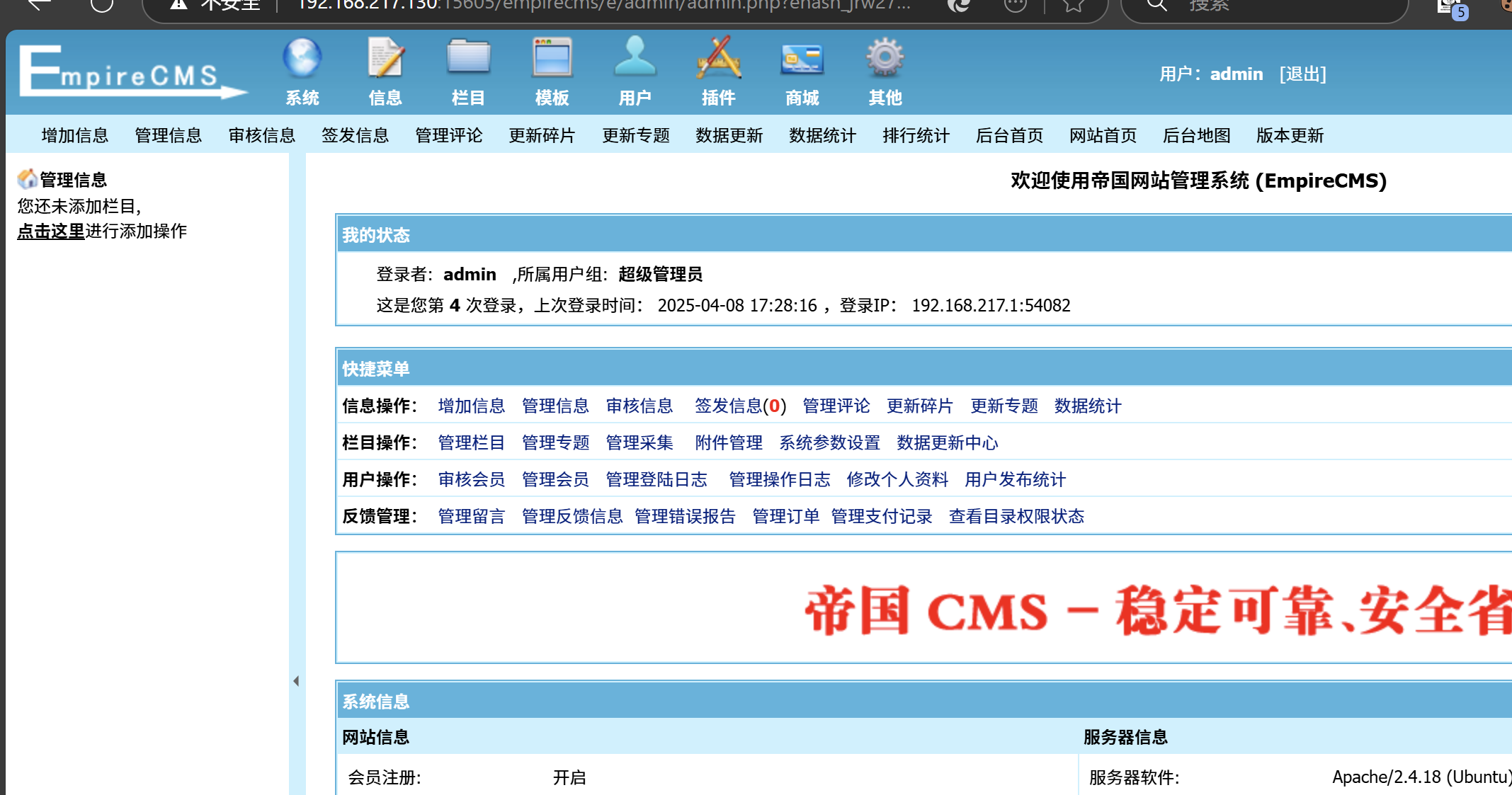Viewport: 1512px width, 795px height.
Task: Click 点击这里 link to add column
Action: (x=50, y=231)
